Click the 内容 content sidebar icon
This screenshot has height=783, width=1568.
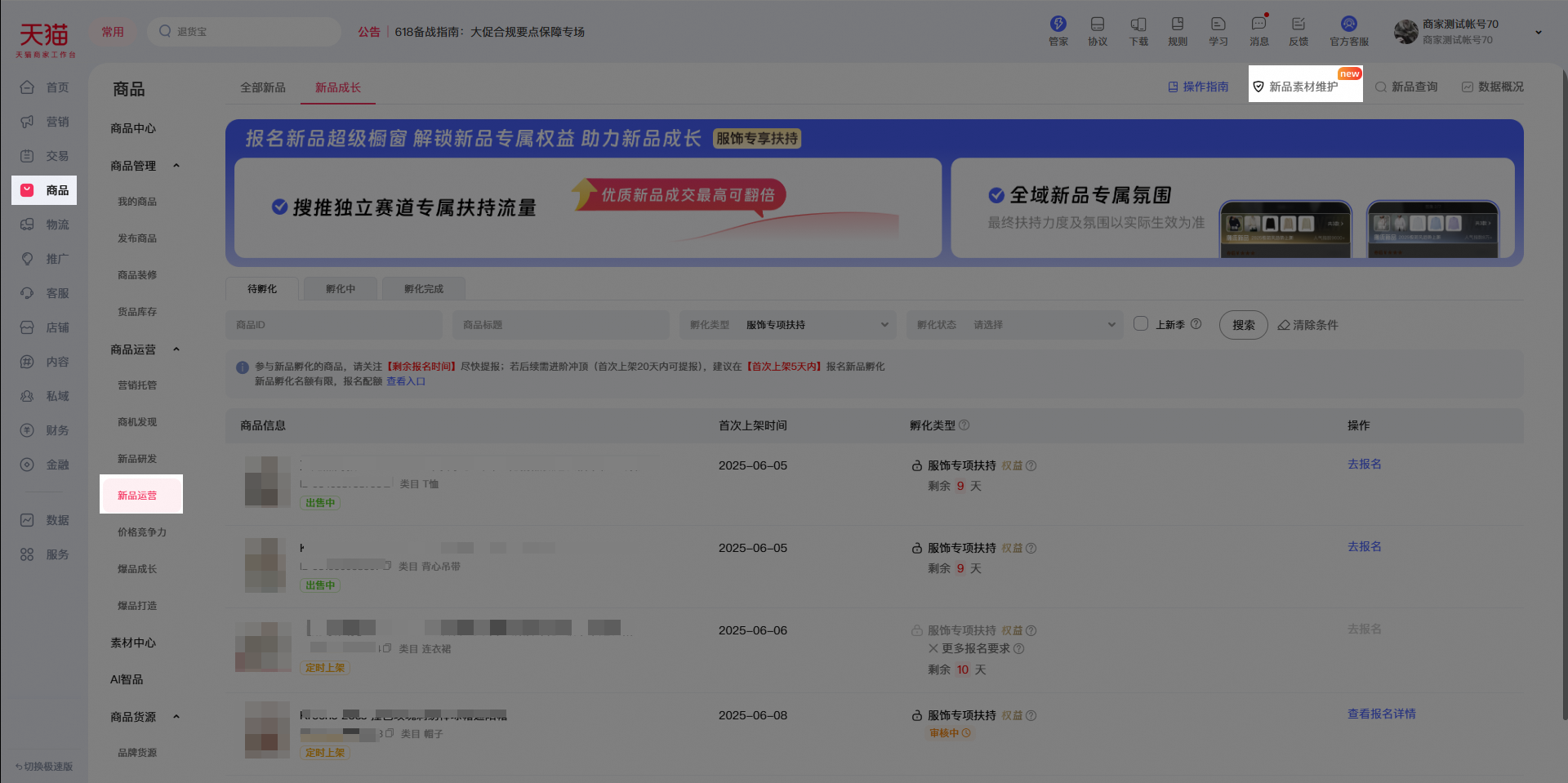coord(27,362)
